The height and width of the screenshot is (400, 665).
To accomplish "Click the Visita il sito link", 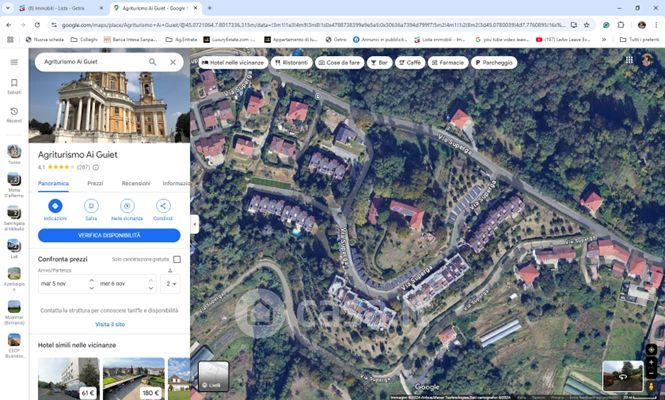I will click(x=109, y=324).
